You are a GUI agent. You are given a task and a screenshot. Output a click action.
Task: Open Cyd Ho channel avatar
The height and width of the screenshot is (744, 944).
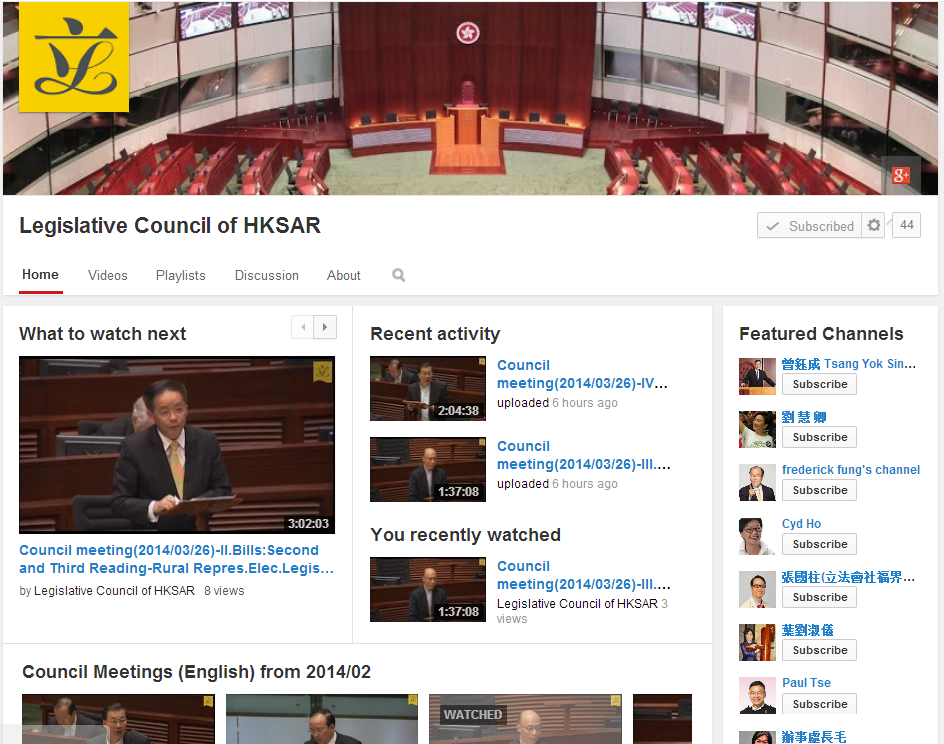click(x=757, y=536)
